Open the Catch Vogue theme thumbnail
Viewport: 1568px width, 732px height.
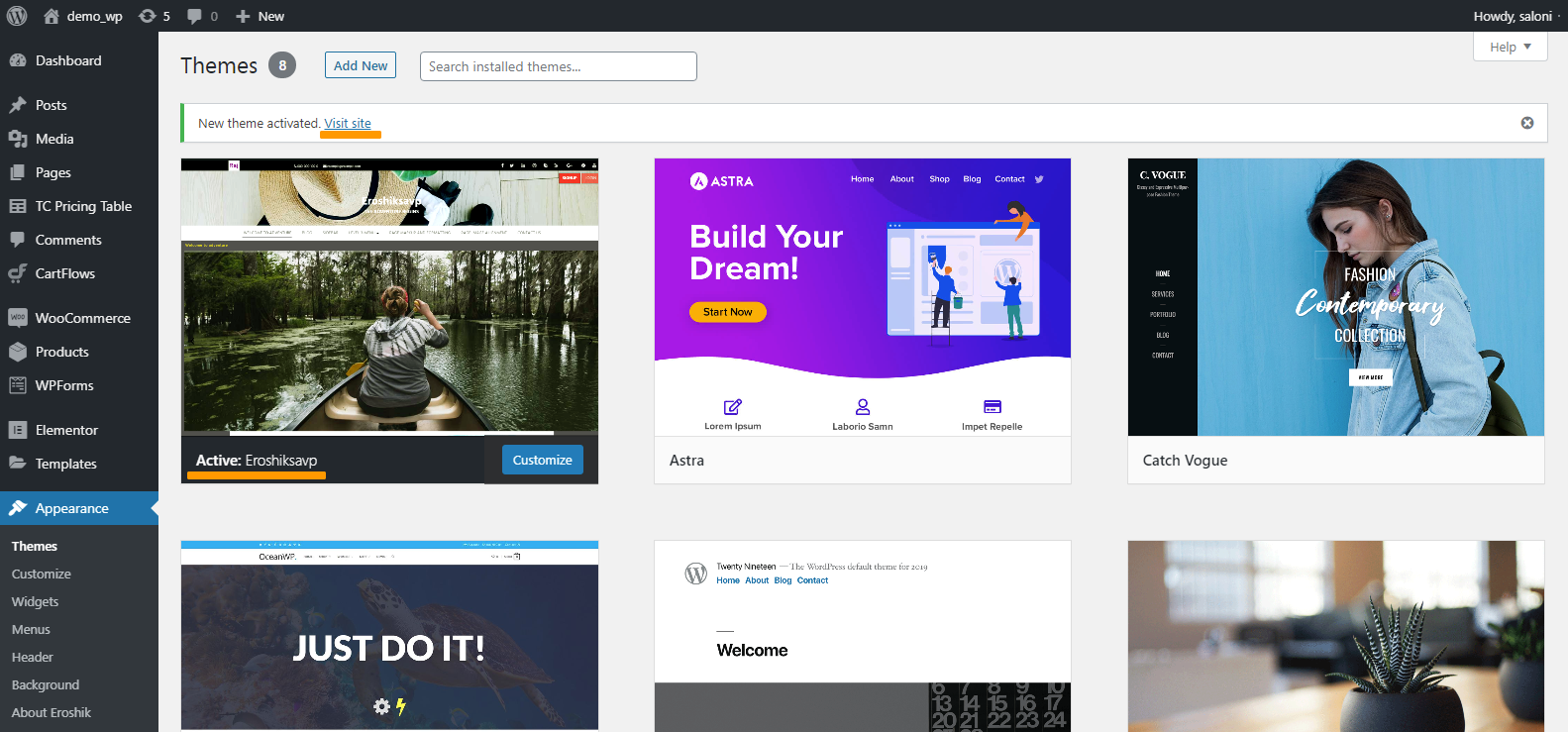pos(1336,297)
